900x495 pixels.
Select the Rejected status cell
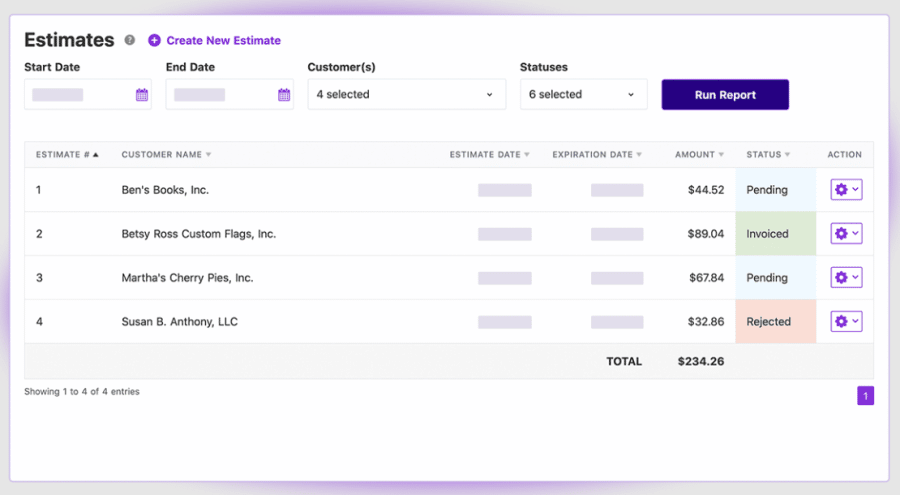pyautogui.click(x=775, y=322)
